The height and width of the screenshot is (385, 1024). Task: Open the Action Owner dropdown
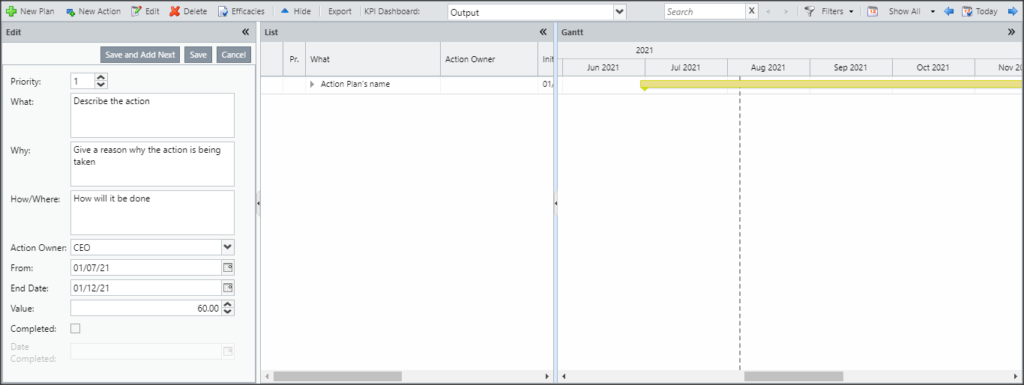click(227, 247)
